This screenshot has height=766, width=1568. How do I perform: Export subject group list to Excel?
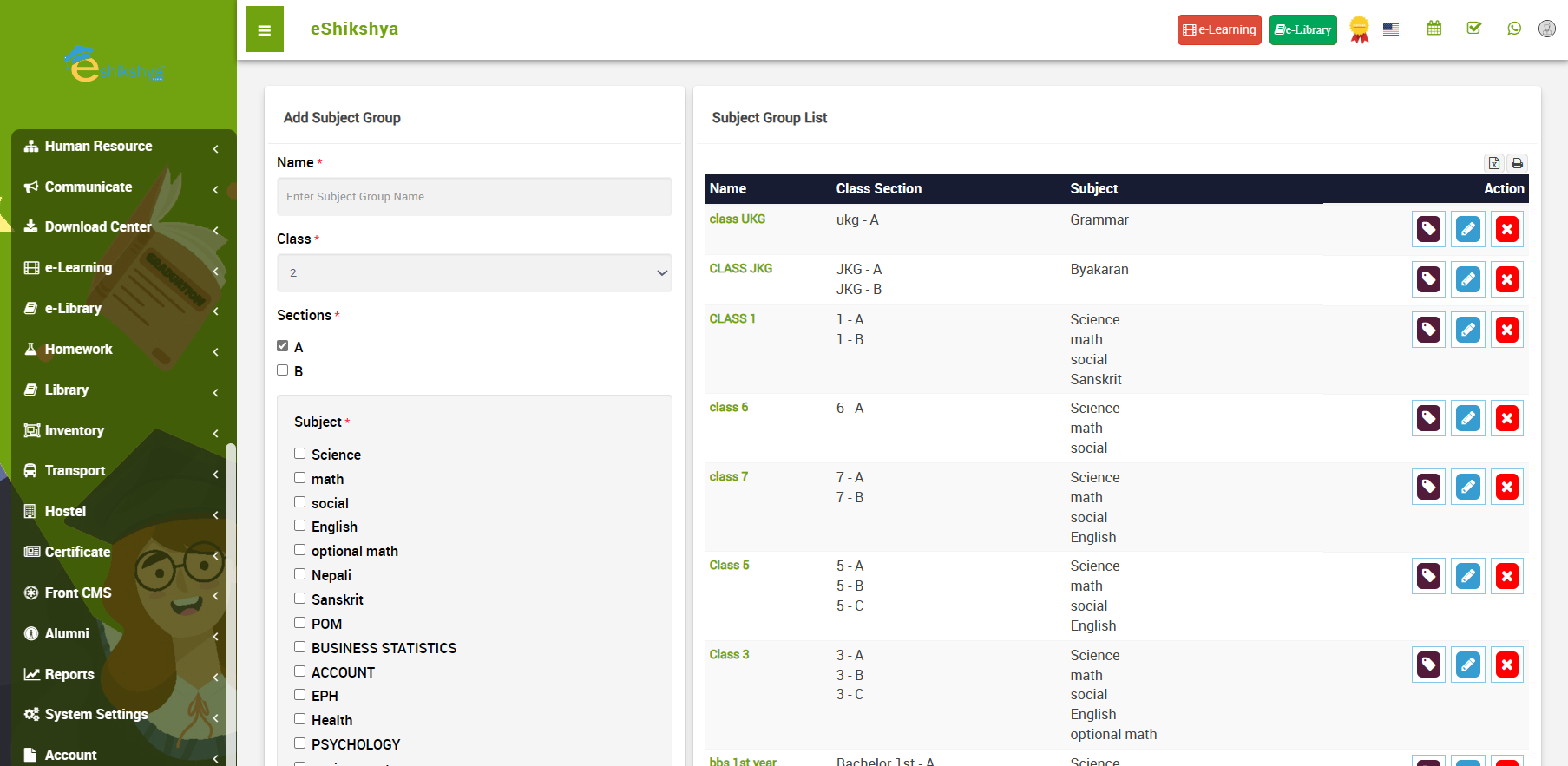[1494, 163]
